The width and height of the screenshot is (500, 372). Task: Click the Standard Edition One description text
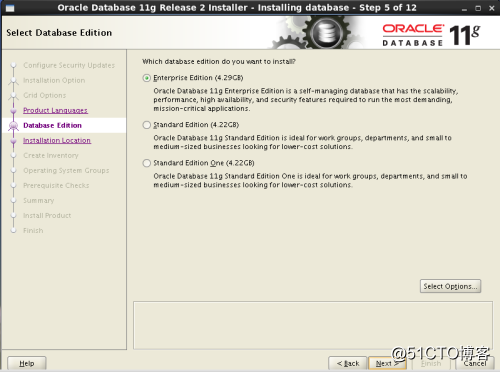point(310,180)
